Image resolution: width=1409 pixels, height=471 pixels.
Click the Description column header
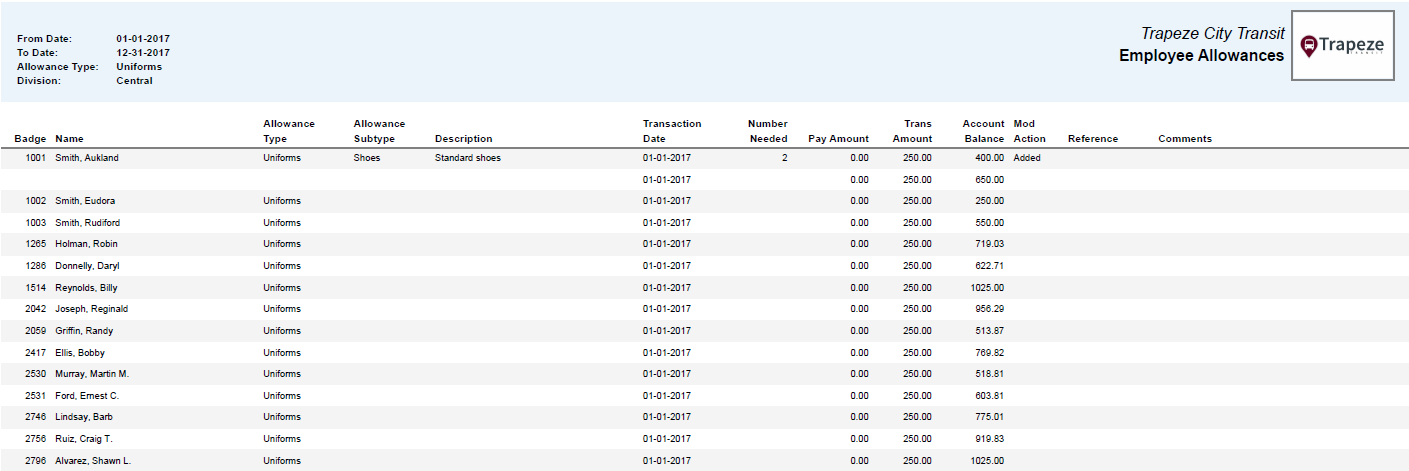[x=464, y=139]
